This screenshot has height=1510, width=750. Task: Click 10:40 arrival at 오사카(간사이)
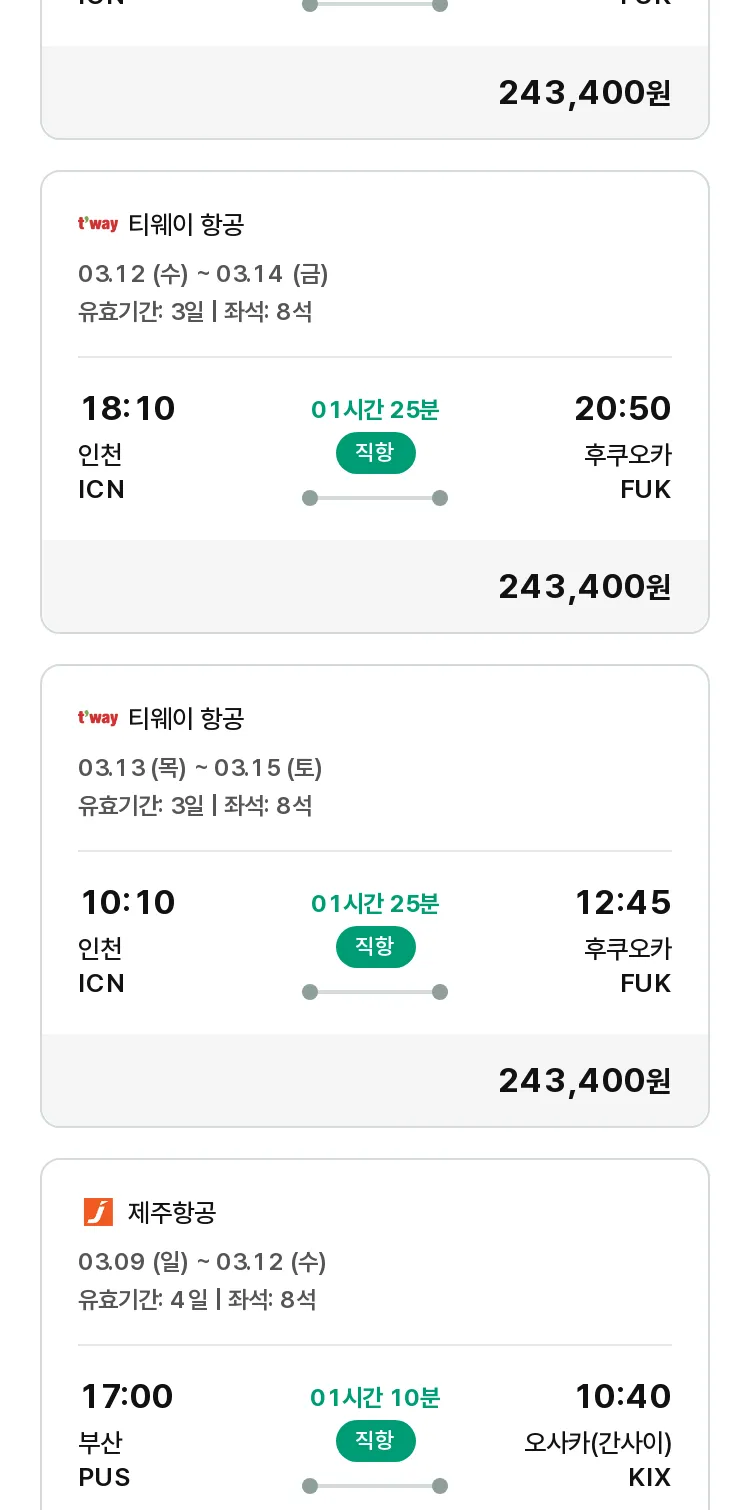tap(622, 1397)
